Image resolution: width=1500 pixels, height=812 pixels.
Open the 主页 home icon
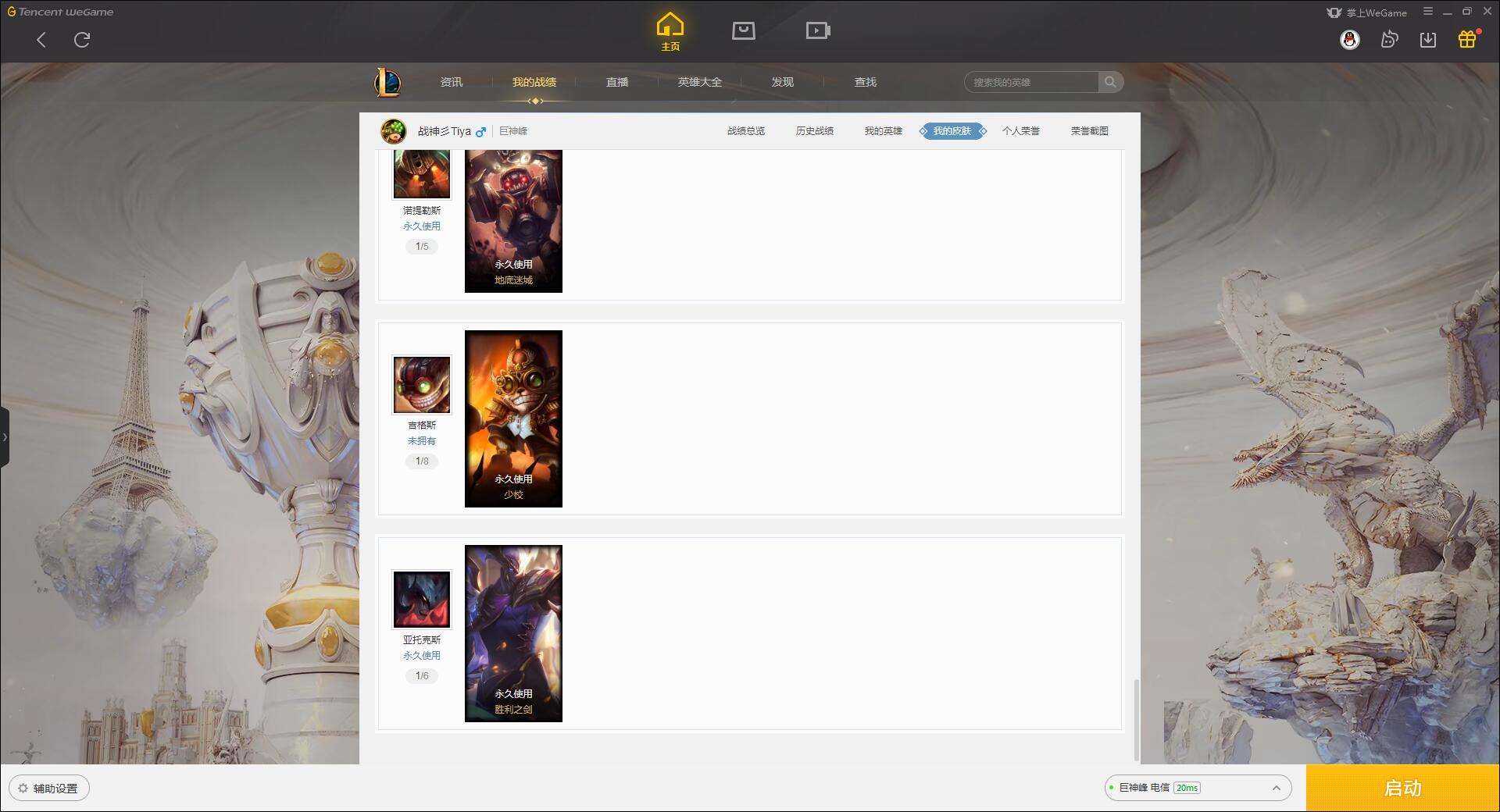670,32
